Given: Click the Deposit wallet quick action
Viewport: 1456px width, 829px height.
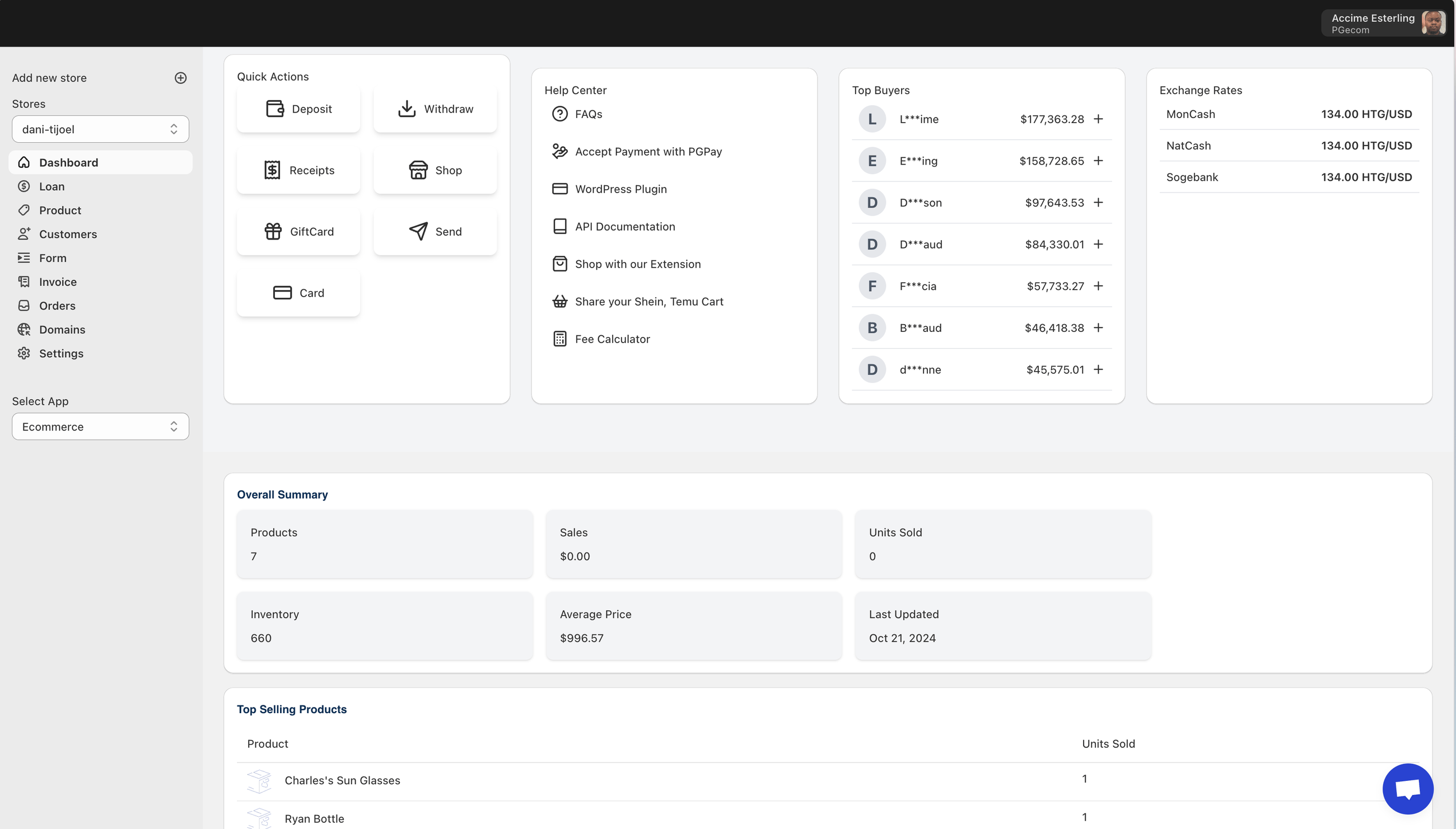Looking at the screenshot, I should tap(298, 109).
